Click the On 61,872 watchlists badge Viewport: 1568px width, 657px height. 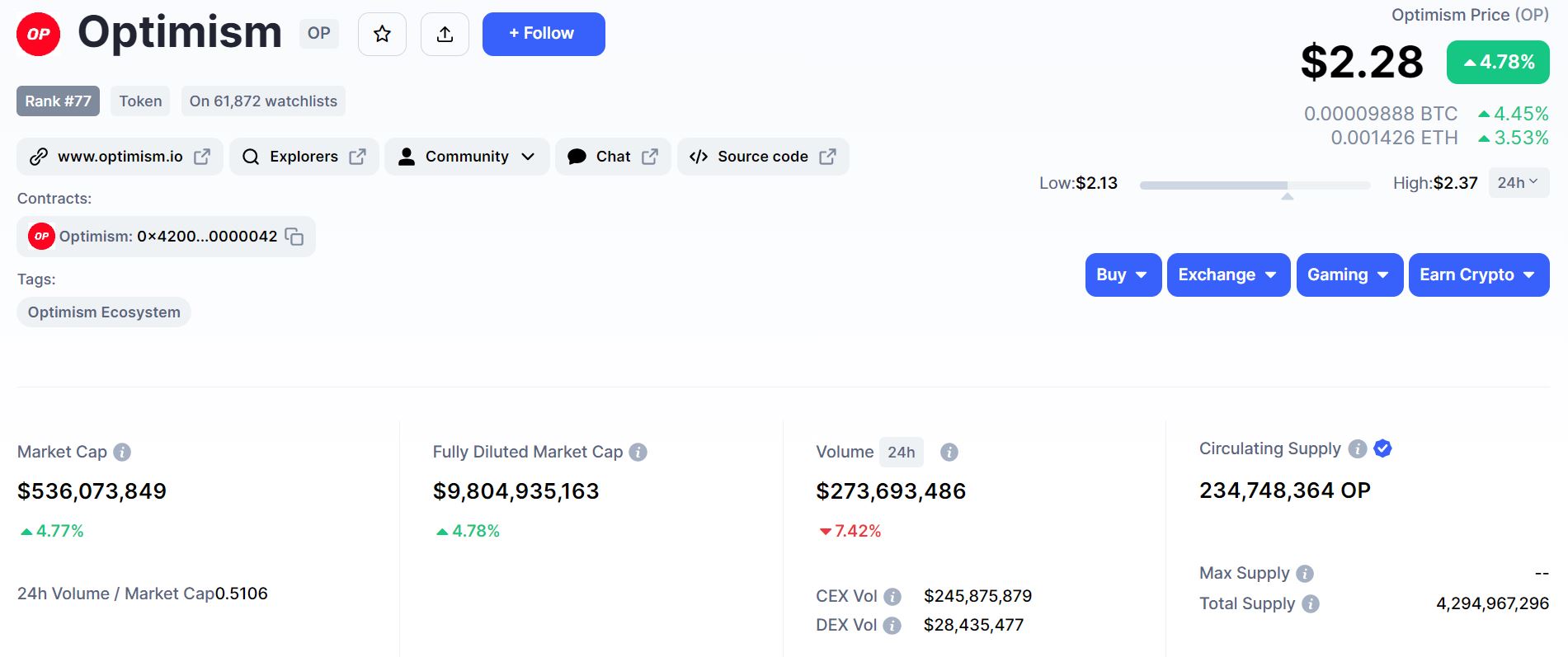[263, 101]
